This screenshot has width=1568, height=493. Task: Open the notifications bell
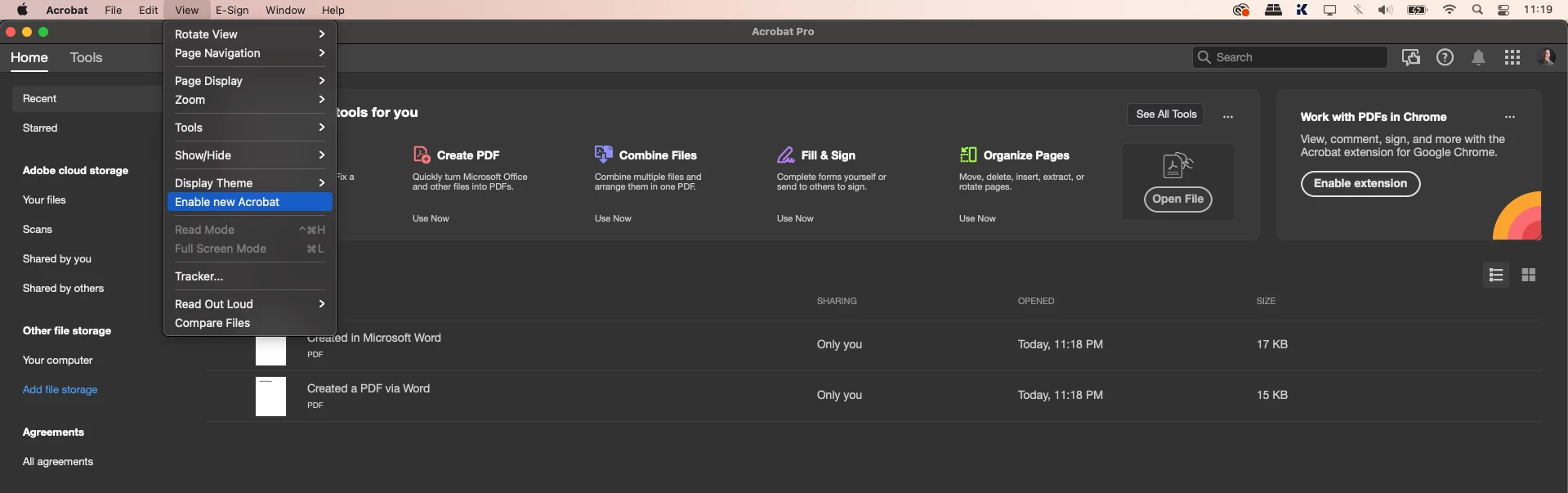pos(1478,57)
